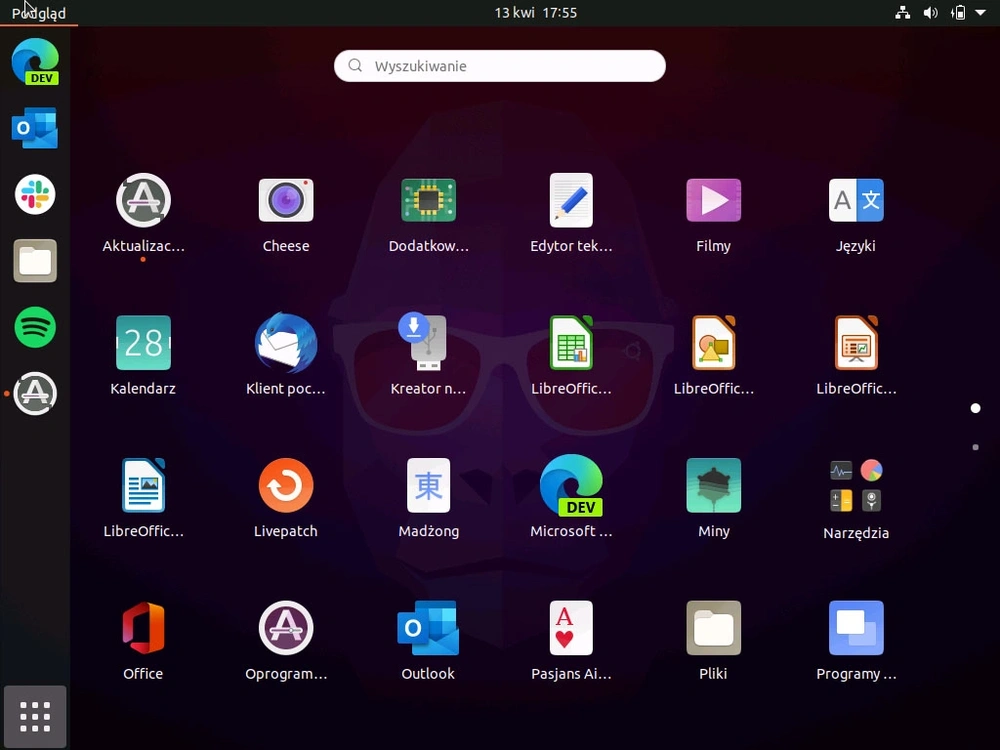Open Języki language settings
Viewport: 1000px width, 750px height.
point(856,200)
